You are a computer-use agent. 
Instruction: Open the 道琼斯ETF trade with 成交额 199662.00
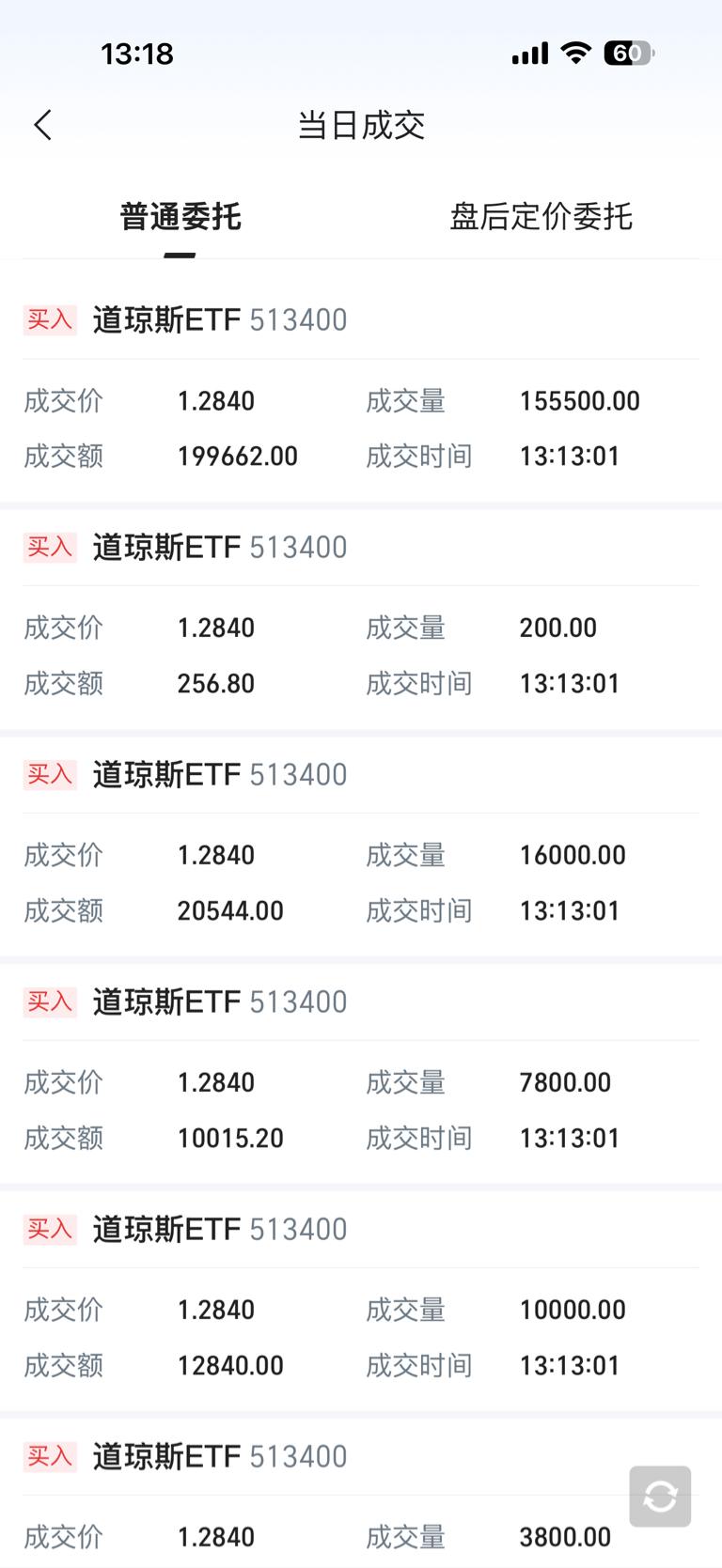[x=361, y=428]
